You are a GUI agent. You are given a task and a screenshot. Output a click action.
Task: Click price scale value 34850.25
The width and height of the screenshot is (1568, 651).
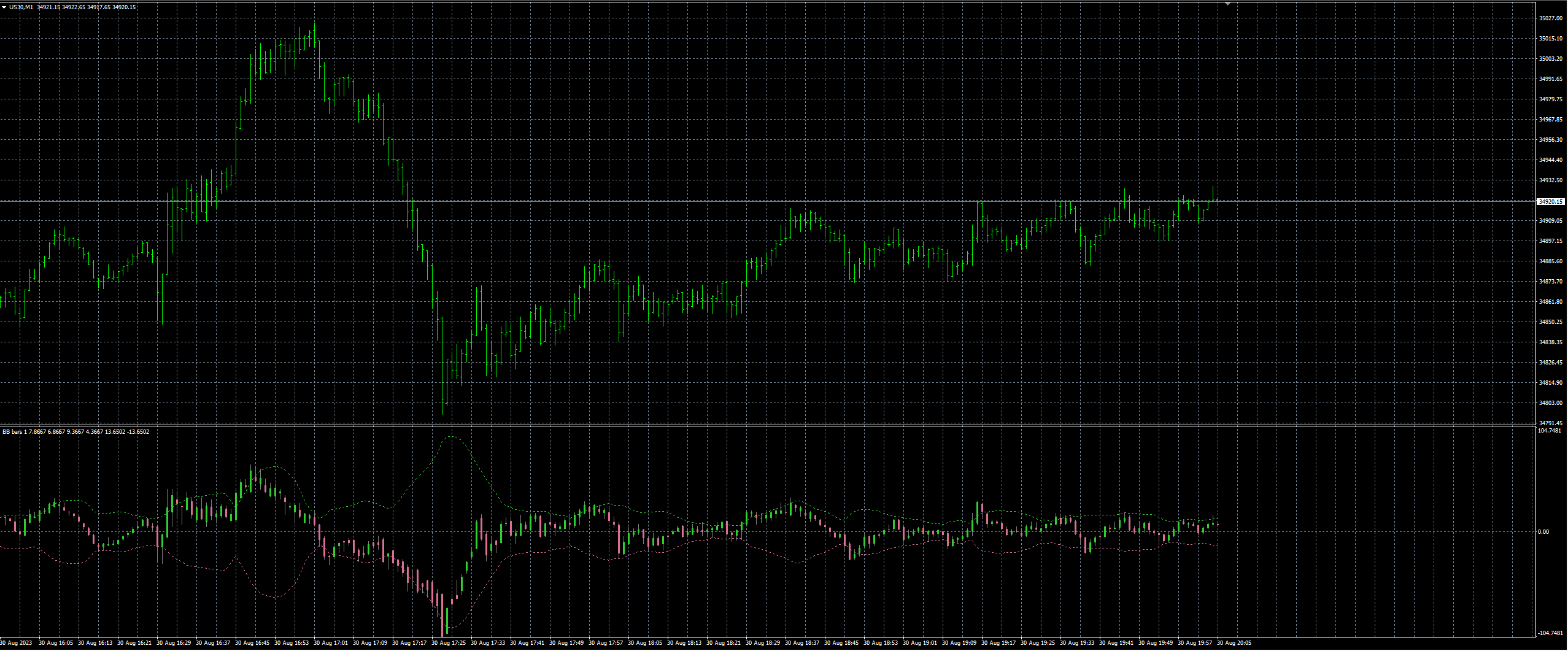[1551, 322]
